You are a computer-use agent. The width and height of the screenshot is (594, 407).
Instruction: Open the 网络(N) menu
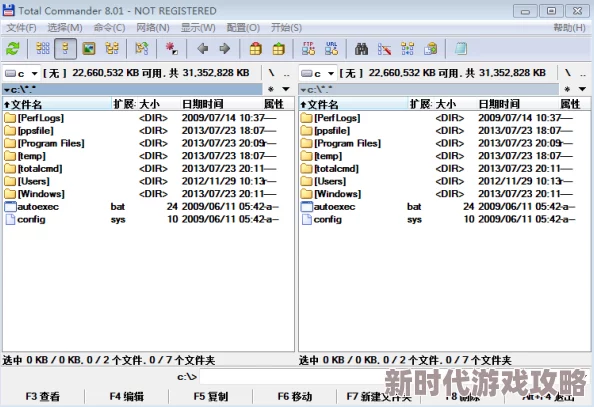(153, 28)
